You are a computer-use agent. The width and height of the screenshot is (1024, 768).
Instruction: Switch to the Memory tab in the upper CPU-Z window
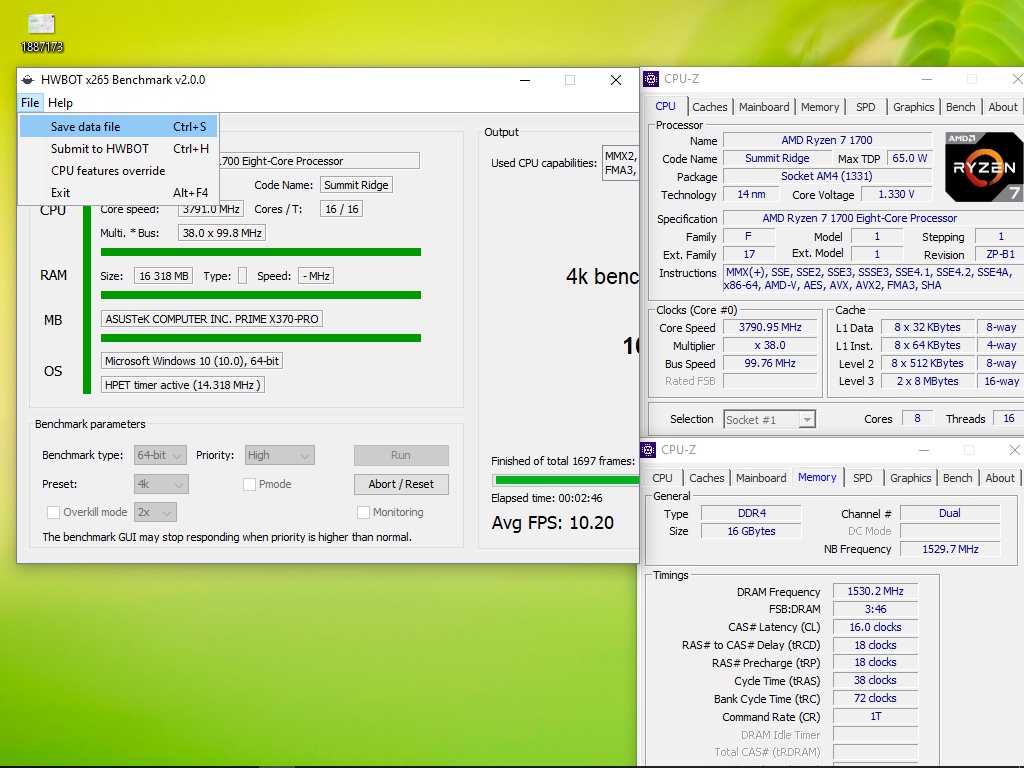[x=820, y=107]
